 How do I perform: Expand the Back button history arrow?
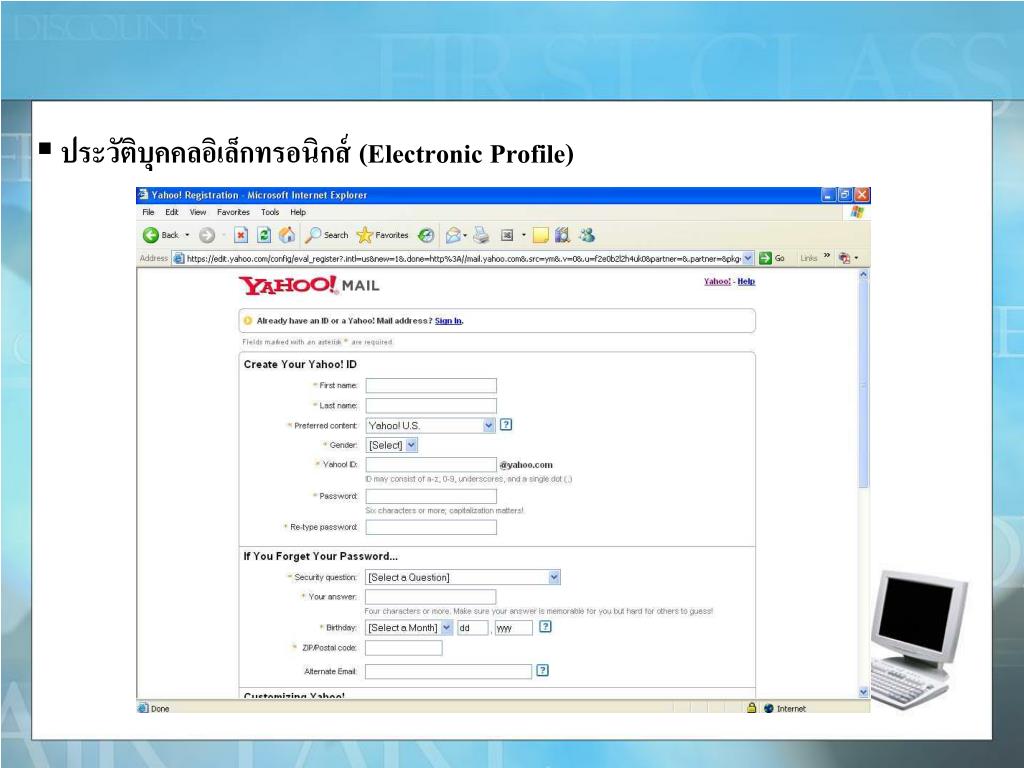coord(187,235)
